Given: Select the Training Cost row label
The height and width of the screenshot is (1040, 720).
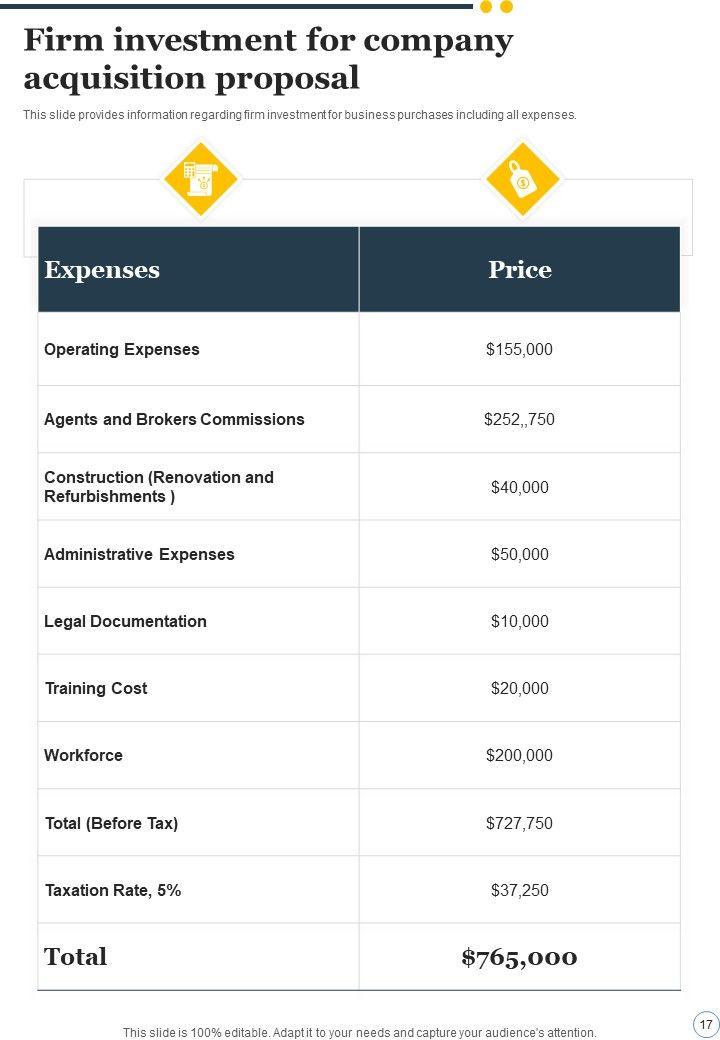Looking at the screenshot, I should 96,688.
